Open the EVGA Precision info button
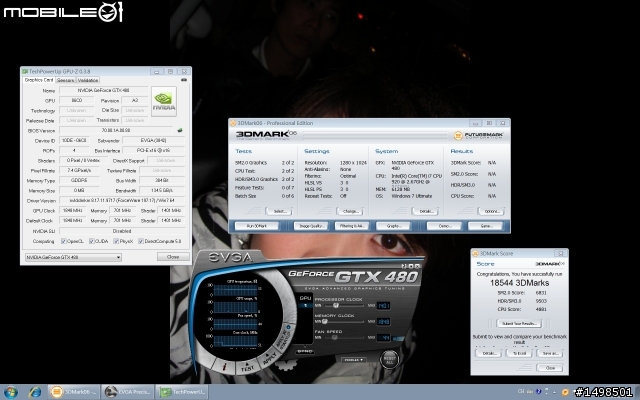The width and height of the screenshot is (640, 400). tap(224, 367)
